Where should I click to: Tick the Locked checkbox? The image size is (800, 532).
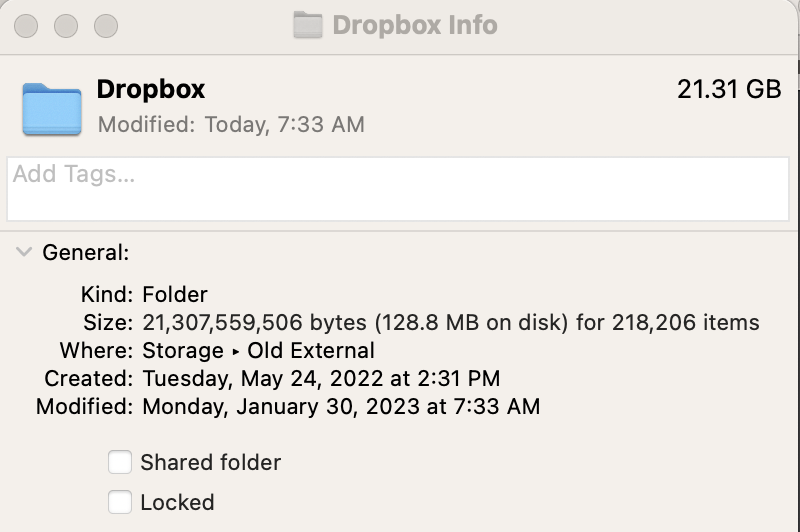tap(120, 501)
